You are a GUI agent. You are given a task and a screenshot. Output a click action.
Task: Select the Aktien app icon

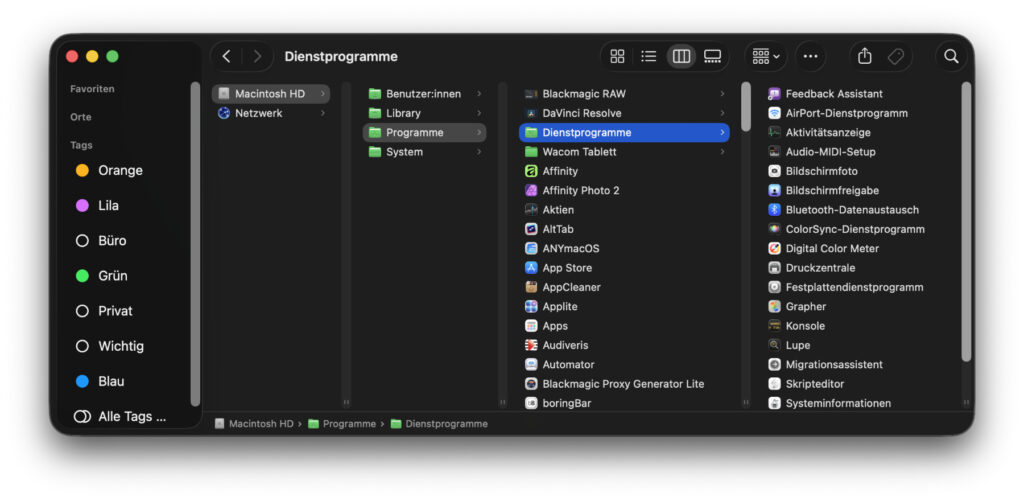pos(531,210)
